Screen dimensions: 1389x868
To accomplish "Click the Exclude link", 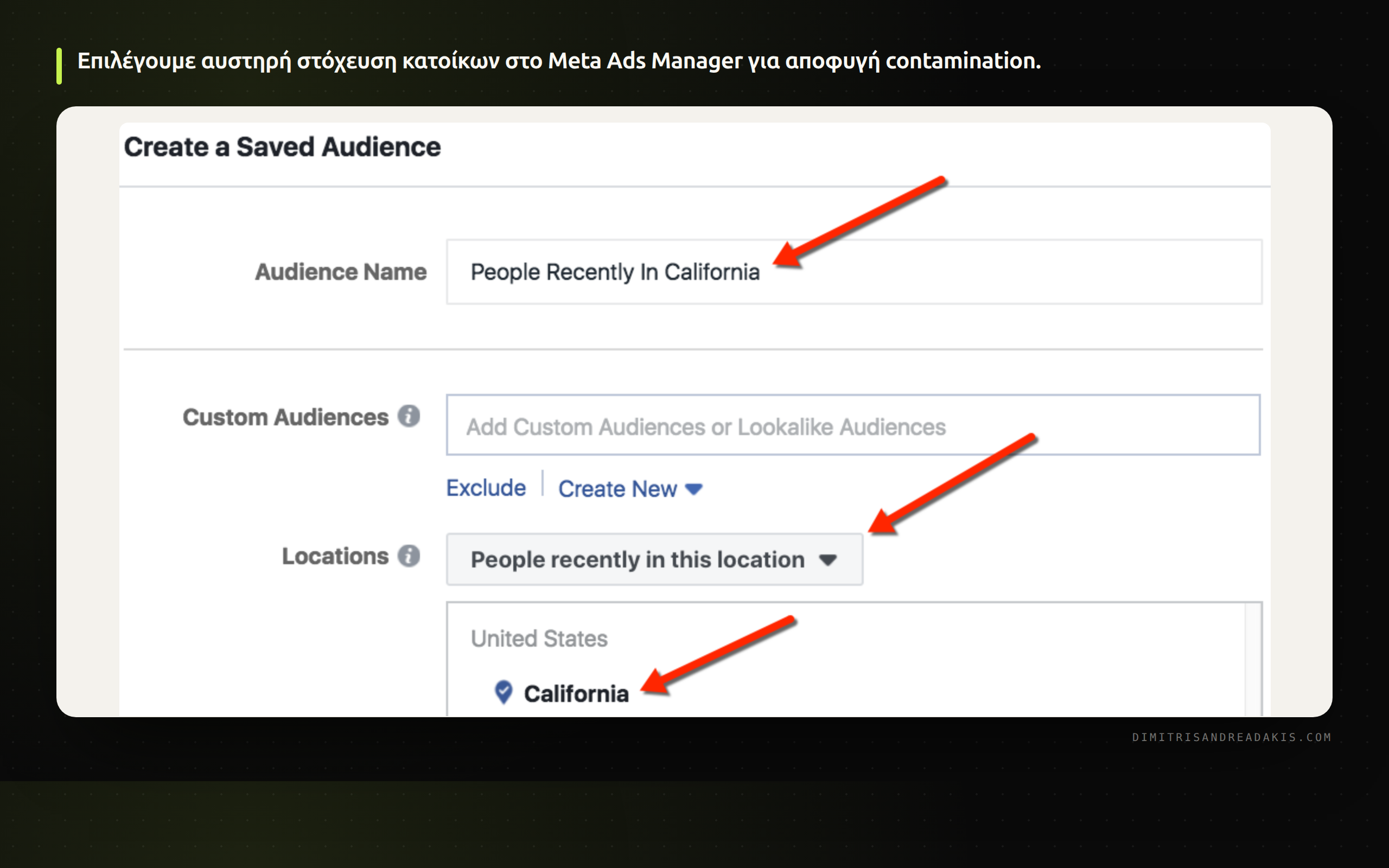I will pos(486,488).
